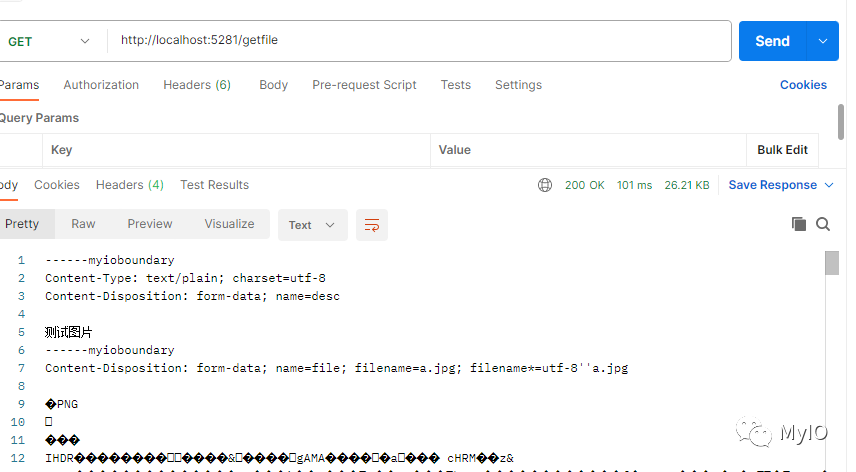Open search in the response via the magnifier icon
Viewport: 856px width, 472px height.
coord(823,224)
